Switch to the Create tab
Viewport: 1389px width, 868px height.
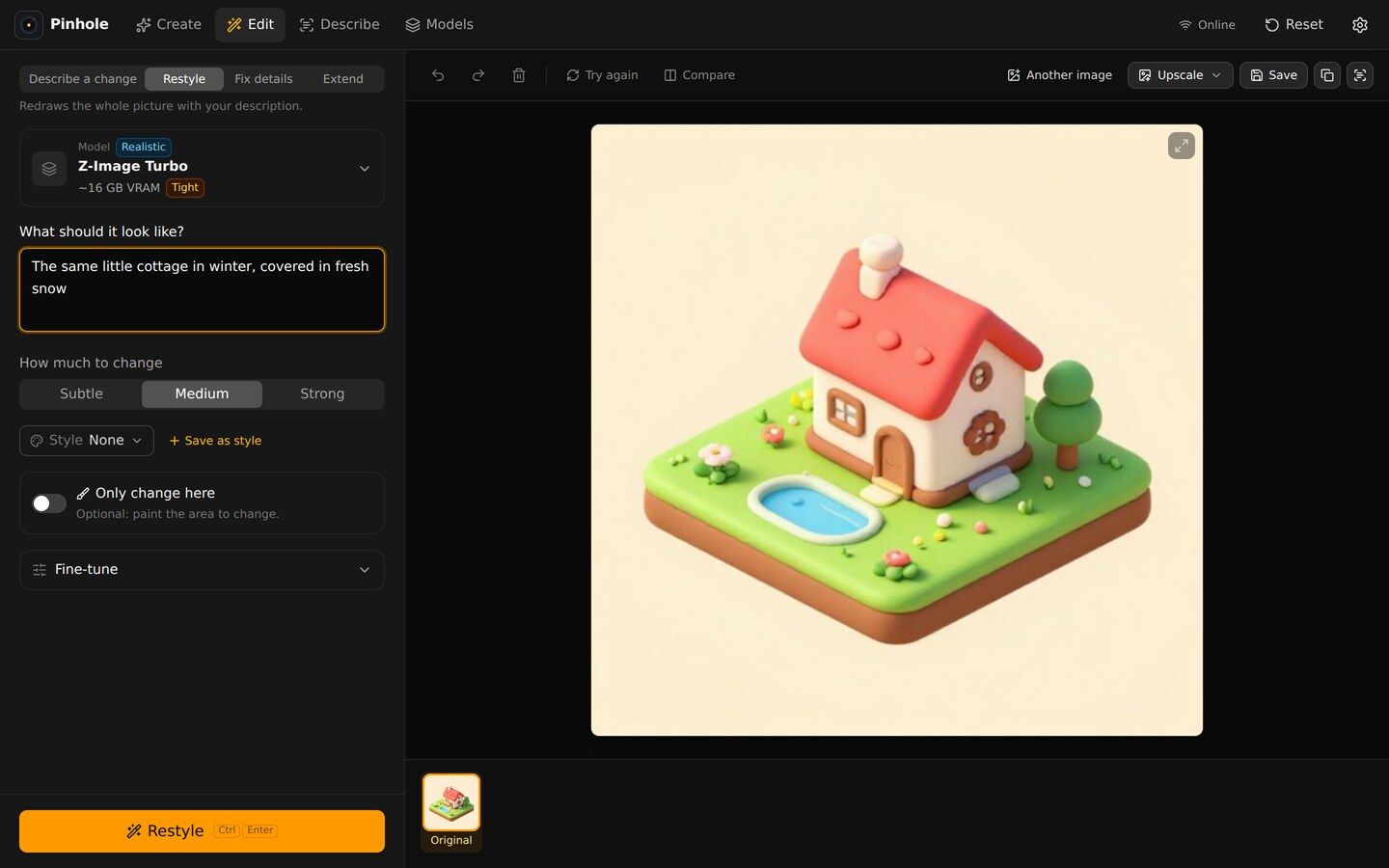pos(169,25)
